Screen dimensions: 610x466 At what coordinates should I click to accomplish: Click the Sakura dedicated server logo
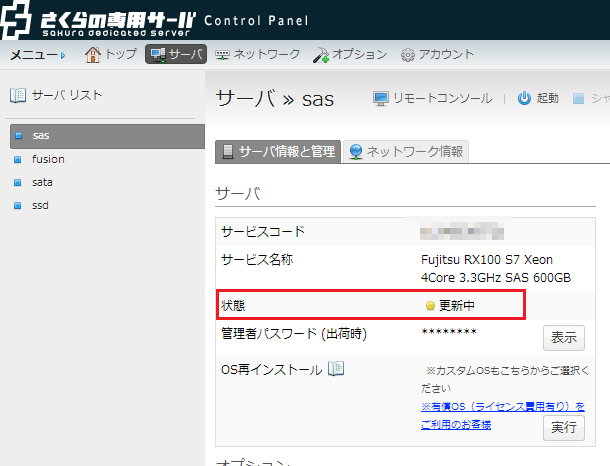(x=98, y=20)
